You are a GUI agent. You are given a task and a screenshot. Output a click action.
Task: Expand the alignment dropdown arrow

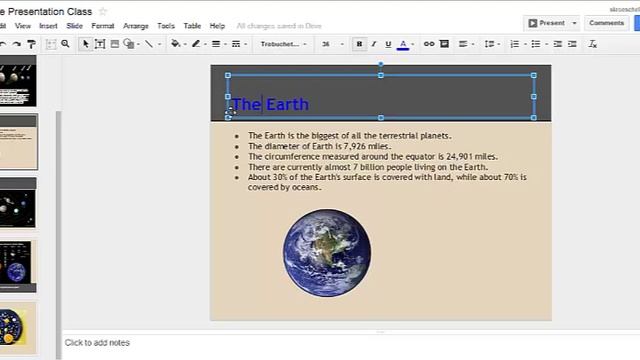tap(473, 44)
